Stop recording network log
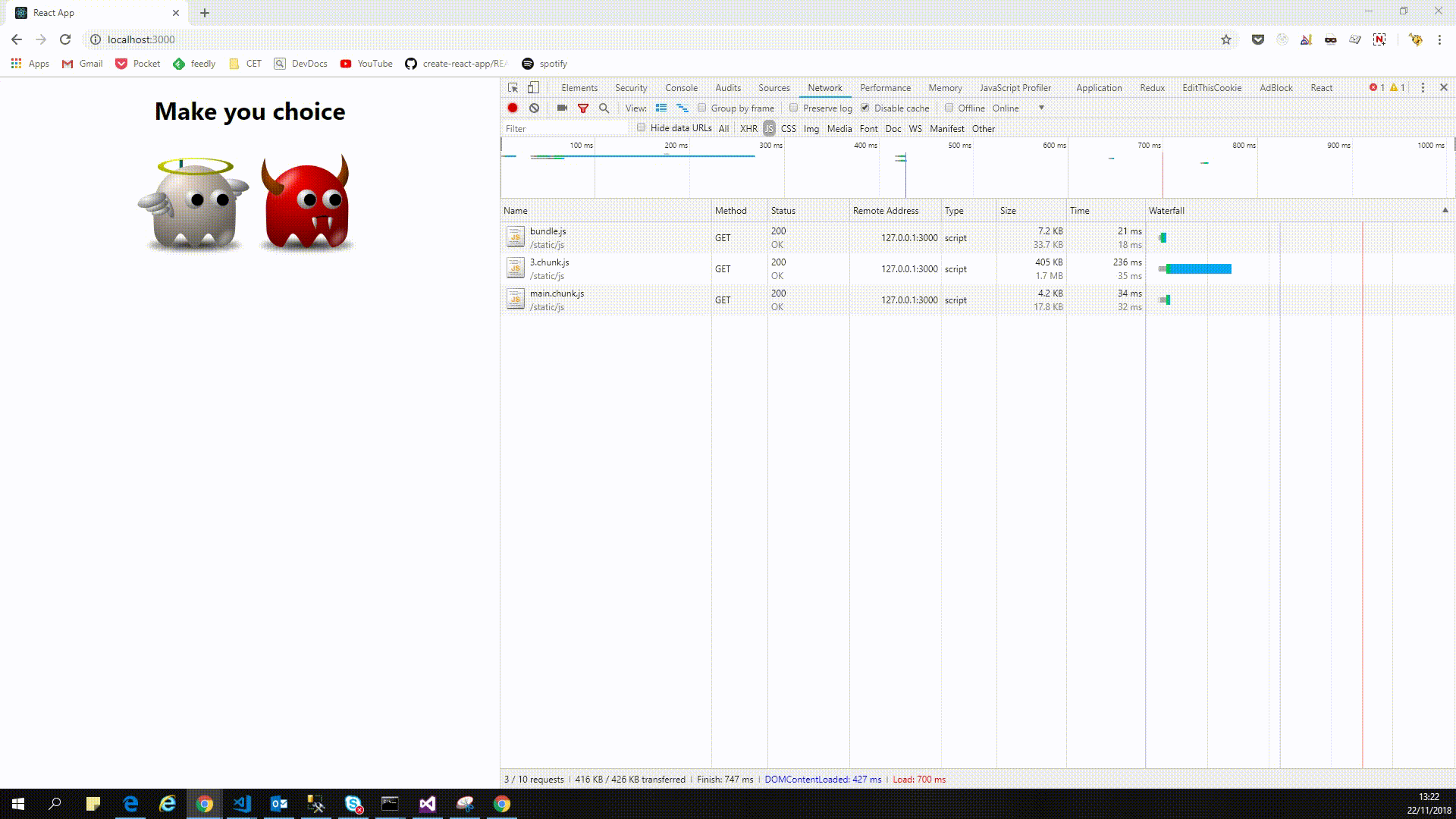The height and width of the screenshot is (819, 1456). (513, 108)
